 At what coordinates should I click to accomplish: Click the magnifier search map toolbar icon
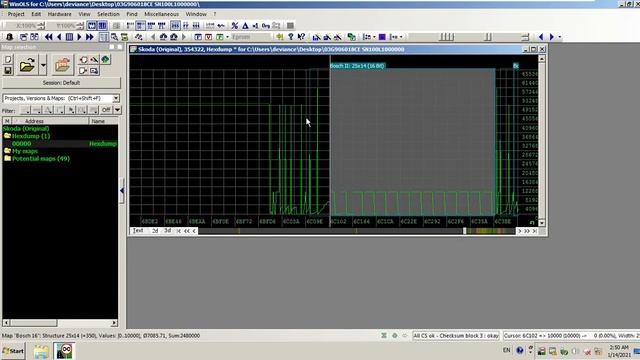[114, 37]
